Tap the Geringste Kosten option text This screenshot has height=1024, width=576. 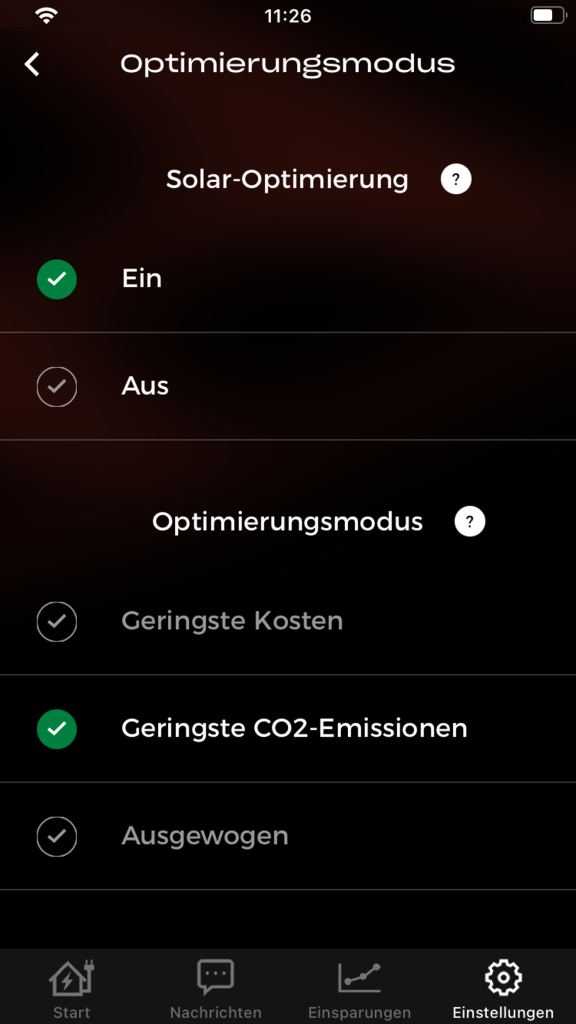(232, 621)
